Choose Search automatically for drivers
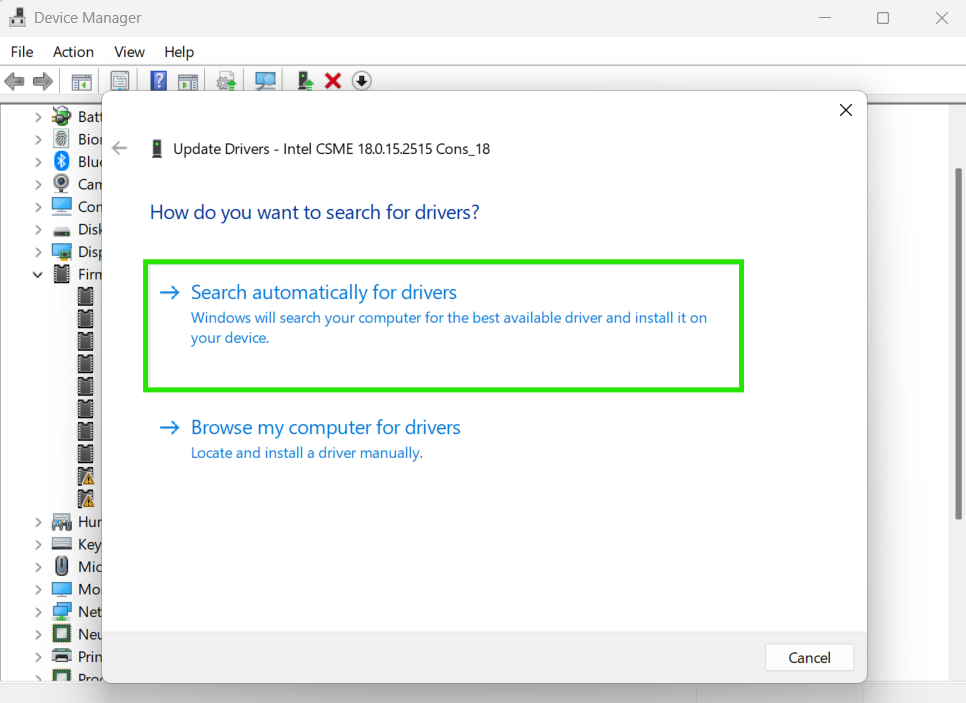966x703 pixels. 444,326
